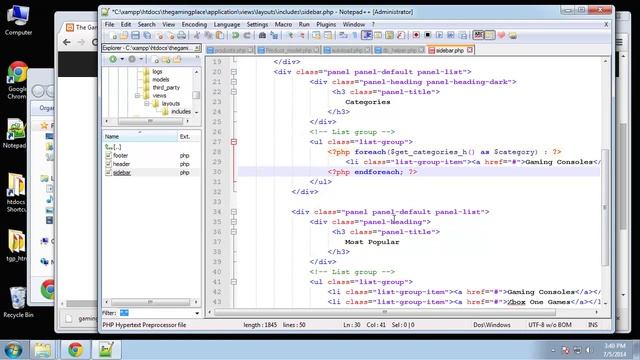640x360 pixels.
Task: Click the Replace toolbar icon
Action: pos(275,36)
